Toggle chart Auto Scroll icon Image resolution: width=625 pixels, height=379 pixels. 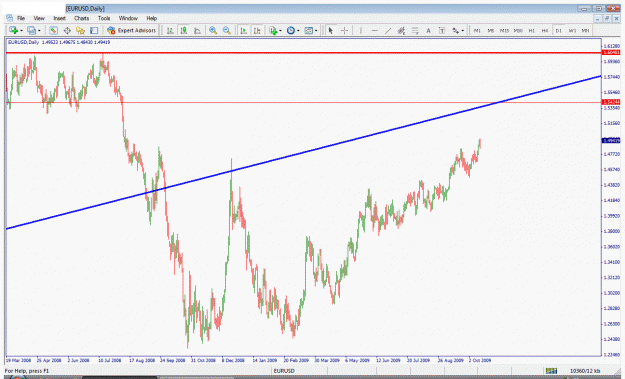click(x=244, y=30)
